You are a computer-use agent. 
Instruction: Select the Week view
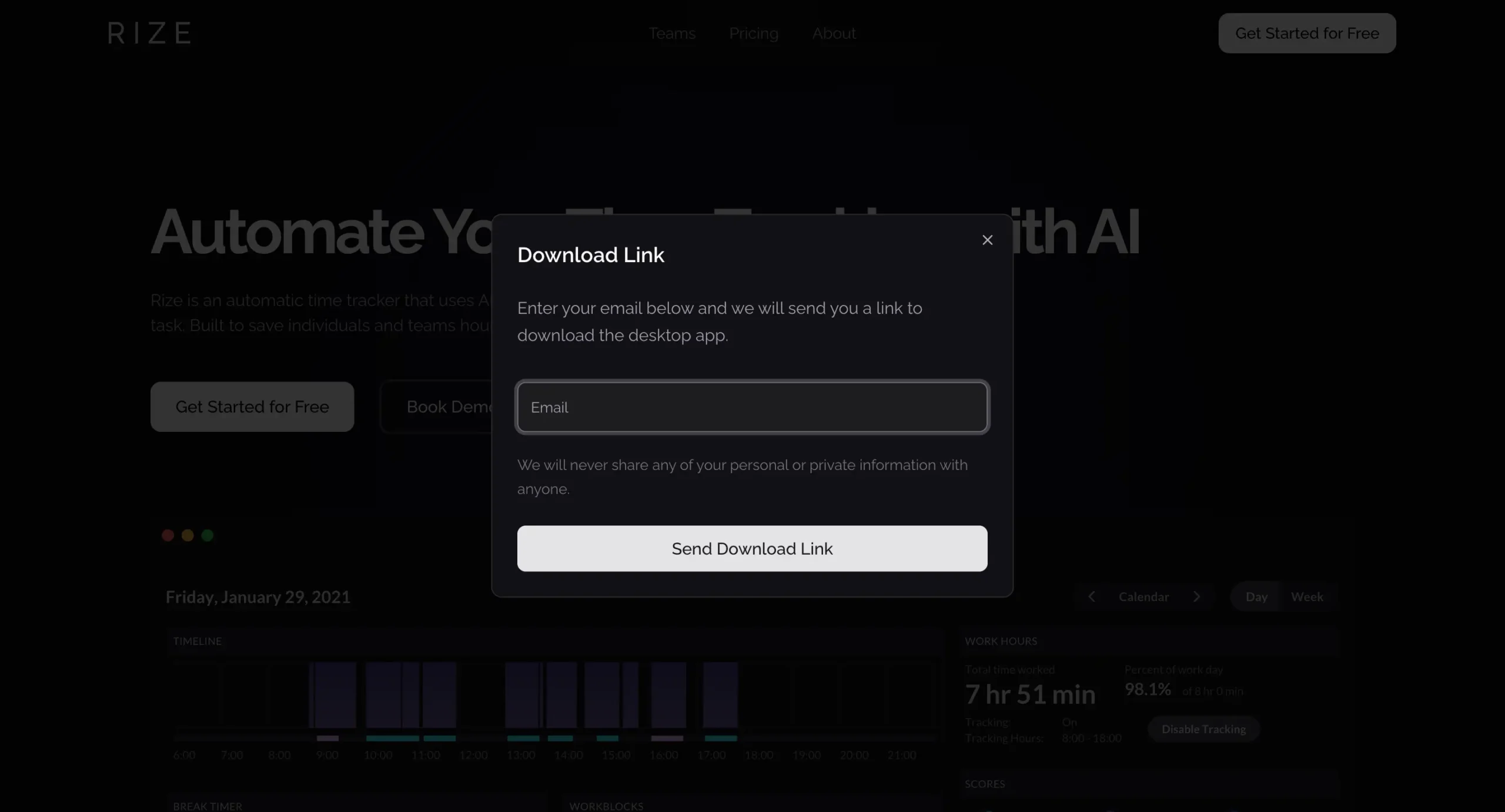[x=1307, y=596]
